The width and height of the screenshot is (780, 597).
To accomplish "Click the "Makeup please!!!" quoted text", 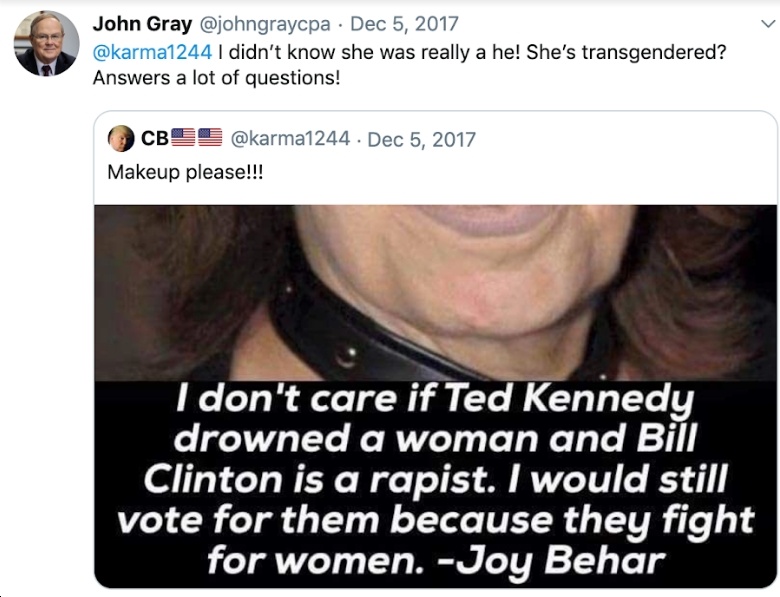I will 185,173.
